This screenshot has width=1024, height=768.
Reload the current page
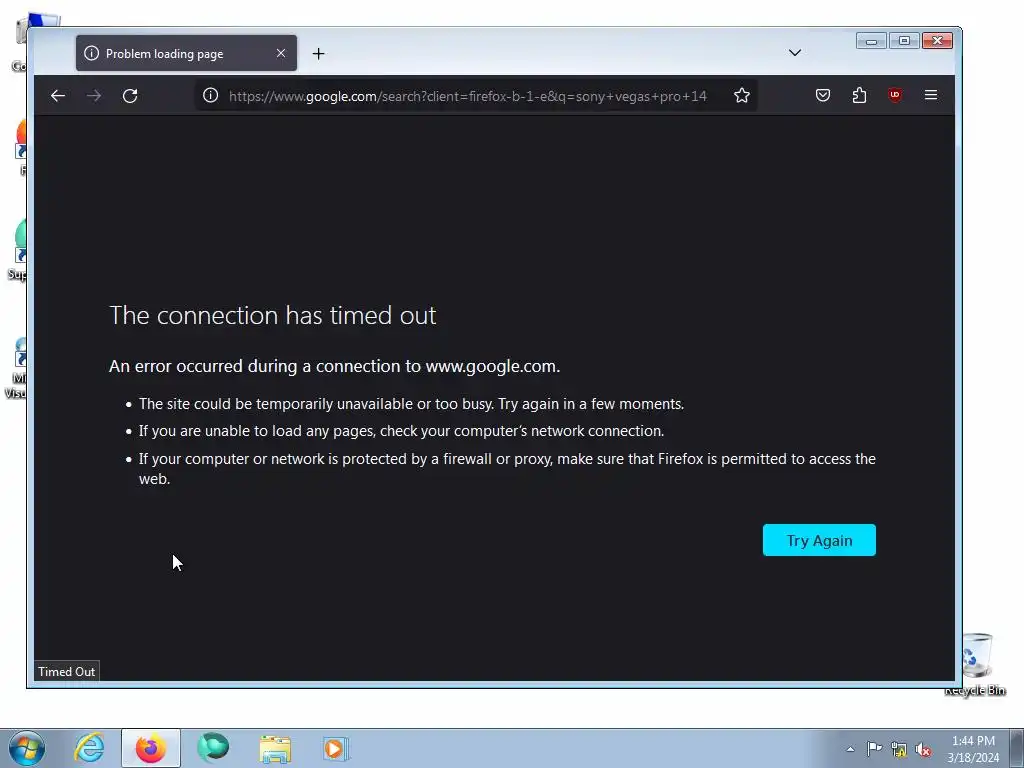(130, 96)
